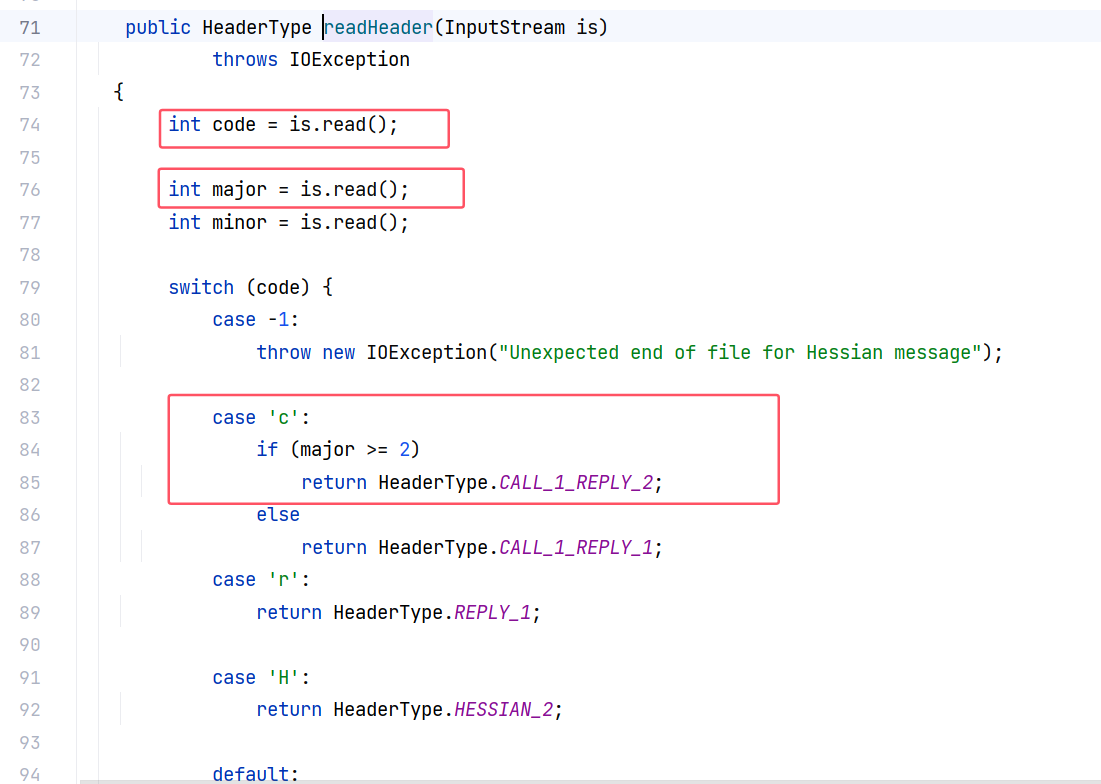1101x784 pixels.
Task: Click line number 79 in the gutter
Action: click(30, 288)
